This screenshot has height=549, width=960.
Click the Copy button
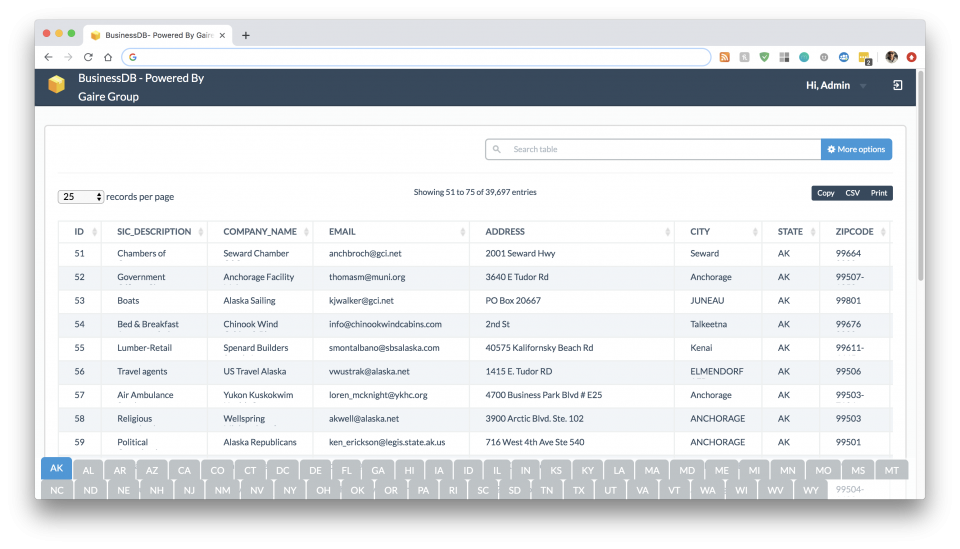(x=825, y=193)
